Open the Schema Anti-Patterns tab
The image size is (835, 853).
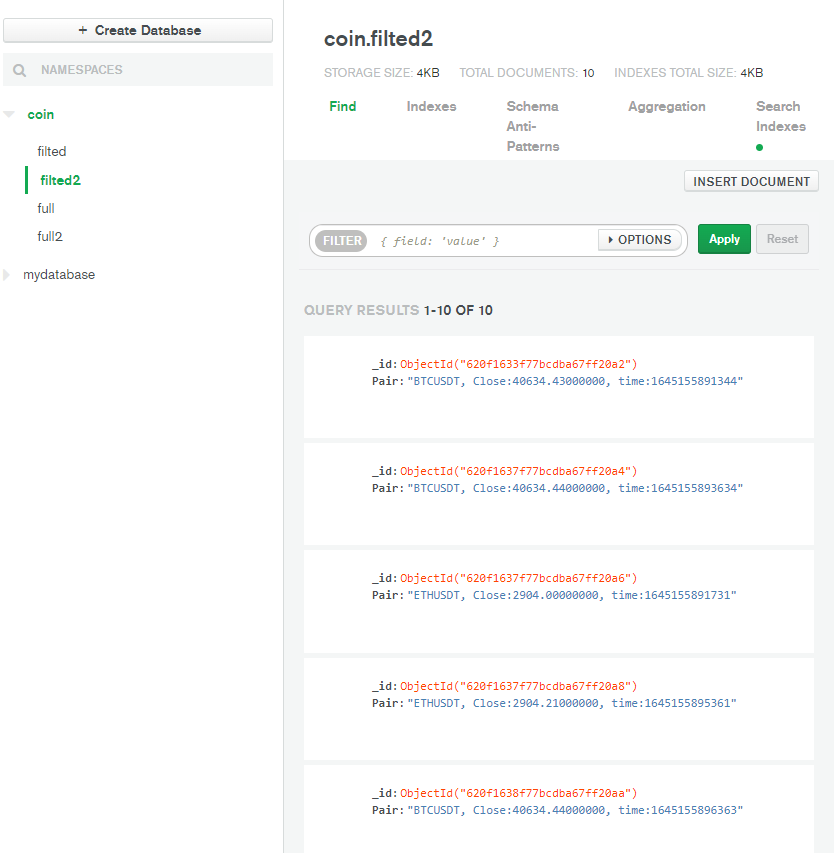533,126
